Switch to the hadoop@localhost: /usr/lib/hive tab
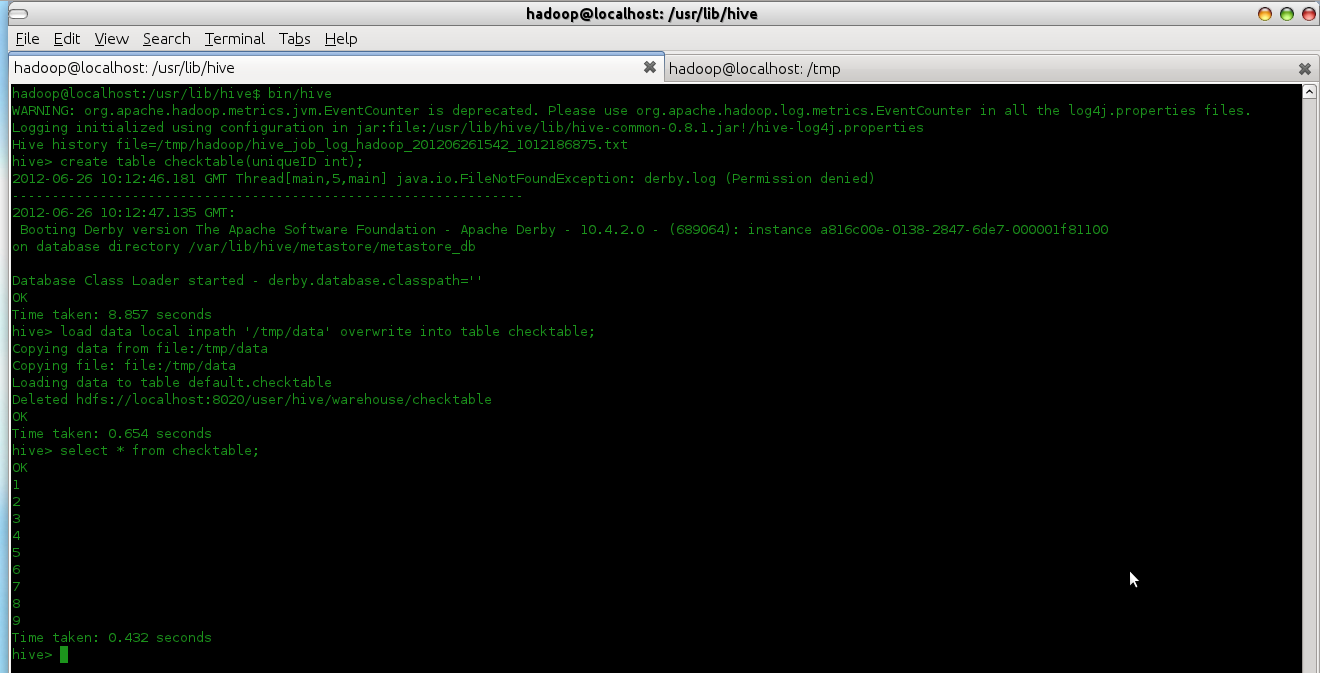The image size is (1320, 673). (x=334, y=68)
